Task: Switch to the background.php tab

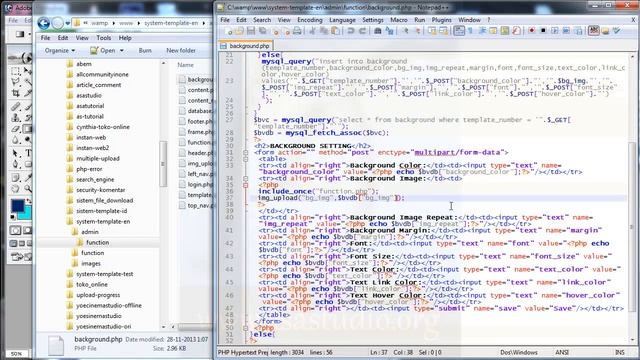Action: [x=245, y=46]
